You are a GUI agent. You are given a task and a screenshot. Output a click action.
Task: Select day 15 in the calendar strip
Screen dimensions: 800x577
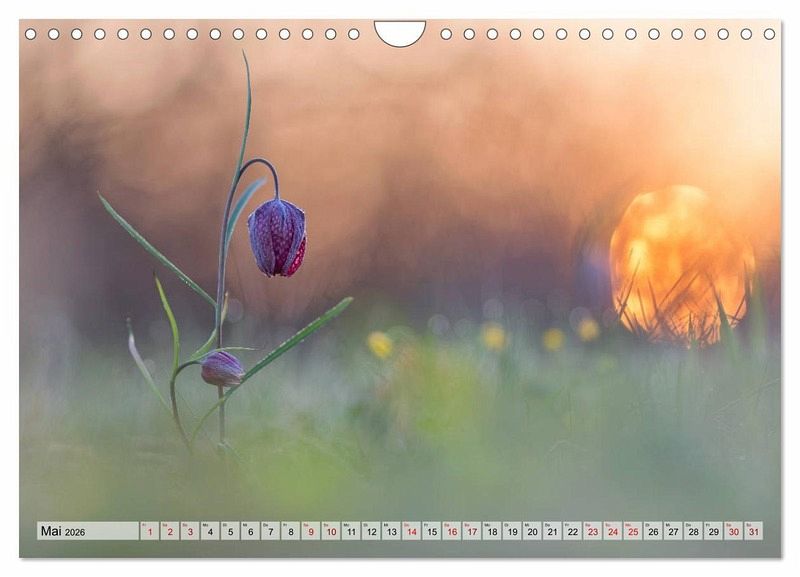point(432,531)
